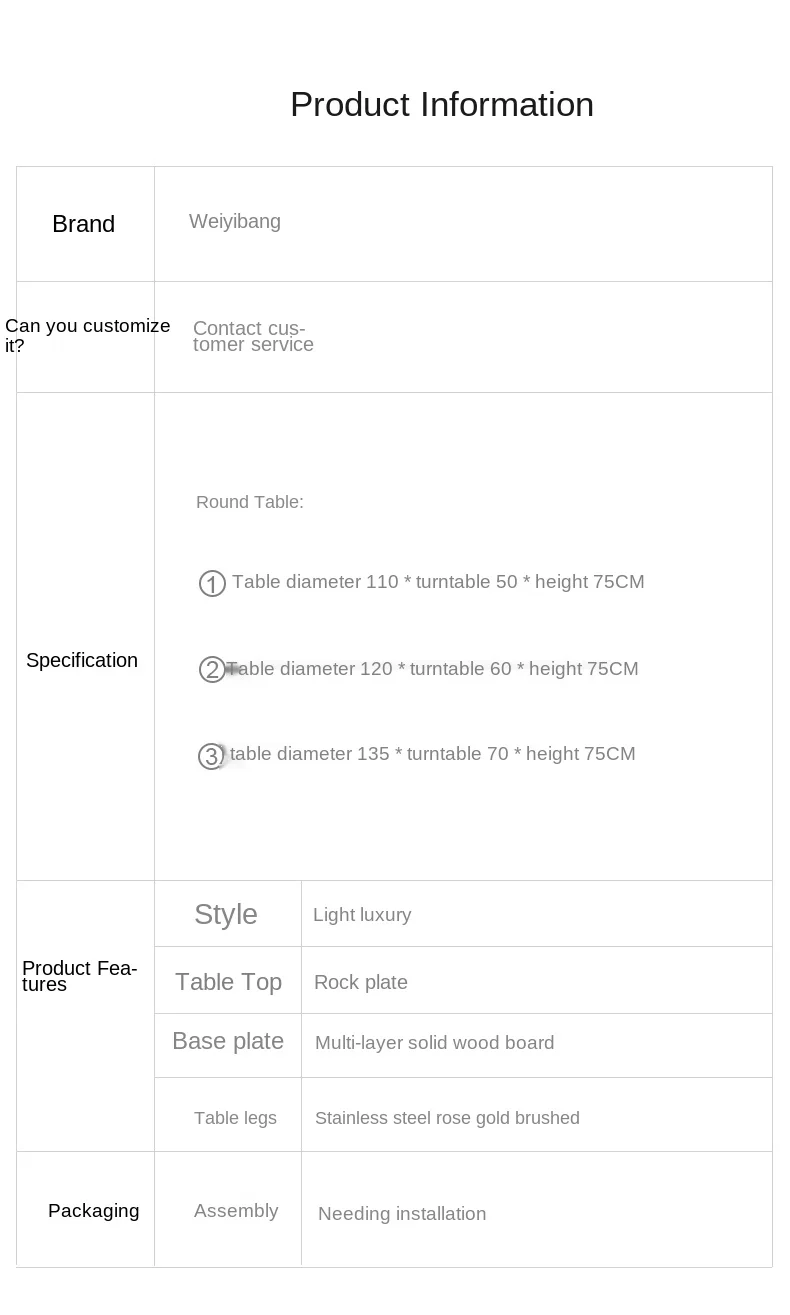Select the table diameter 110 specification line
Screen dimensions: 790x1315
438,582
